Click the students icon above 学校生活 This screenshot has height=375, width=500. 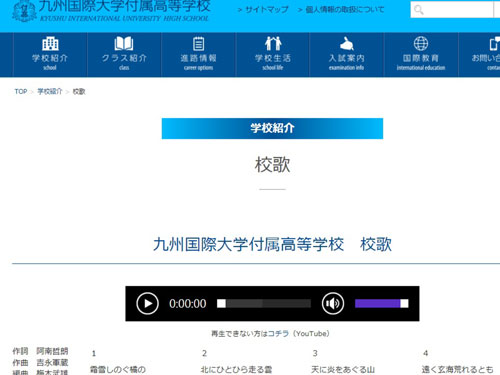(x=273, y=43)
